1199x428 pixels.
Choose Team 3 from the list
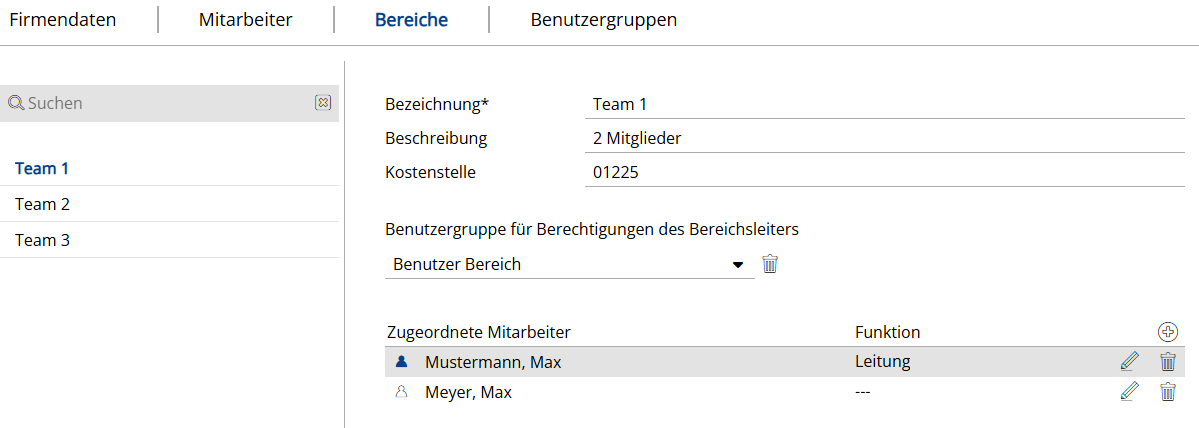42,240
